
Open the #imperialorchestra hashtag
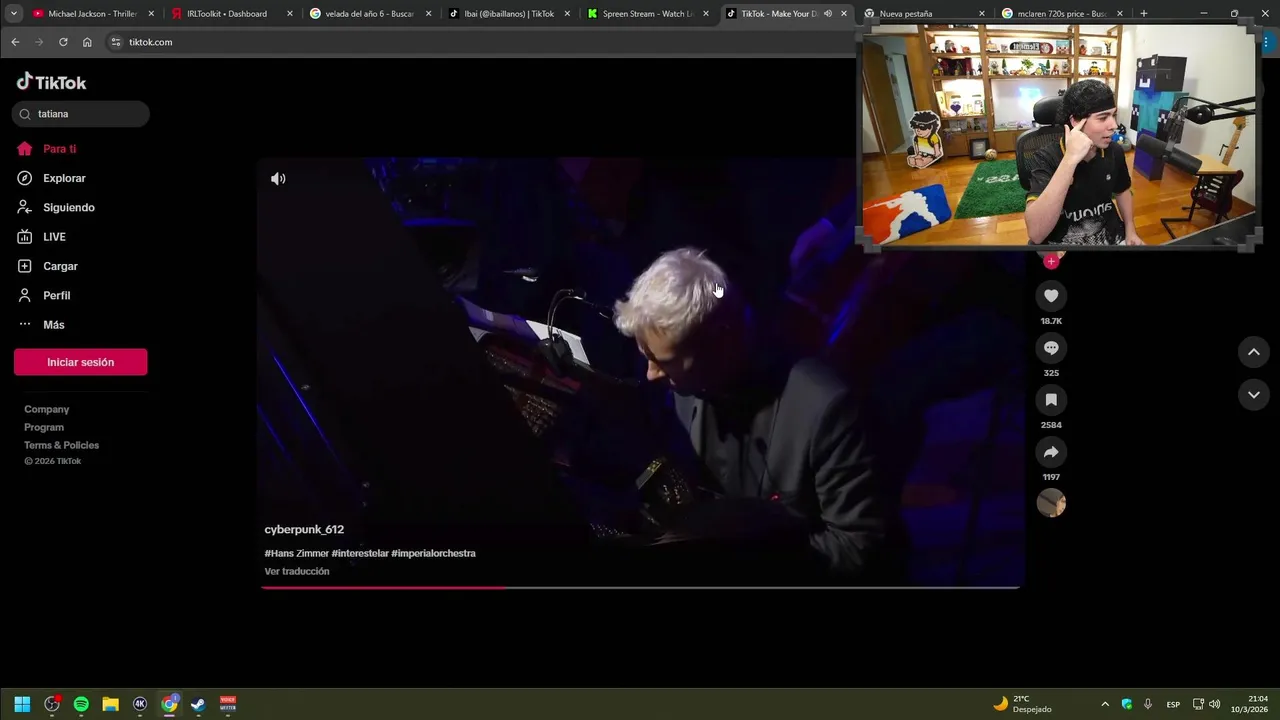pos(433,553)
